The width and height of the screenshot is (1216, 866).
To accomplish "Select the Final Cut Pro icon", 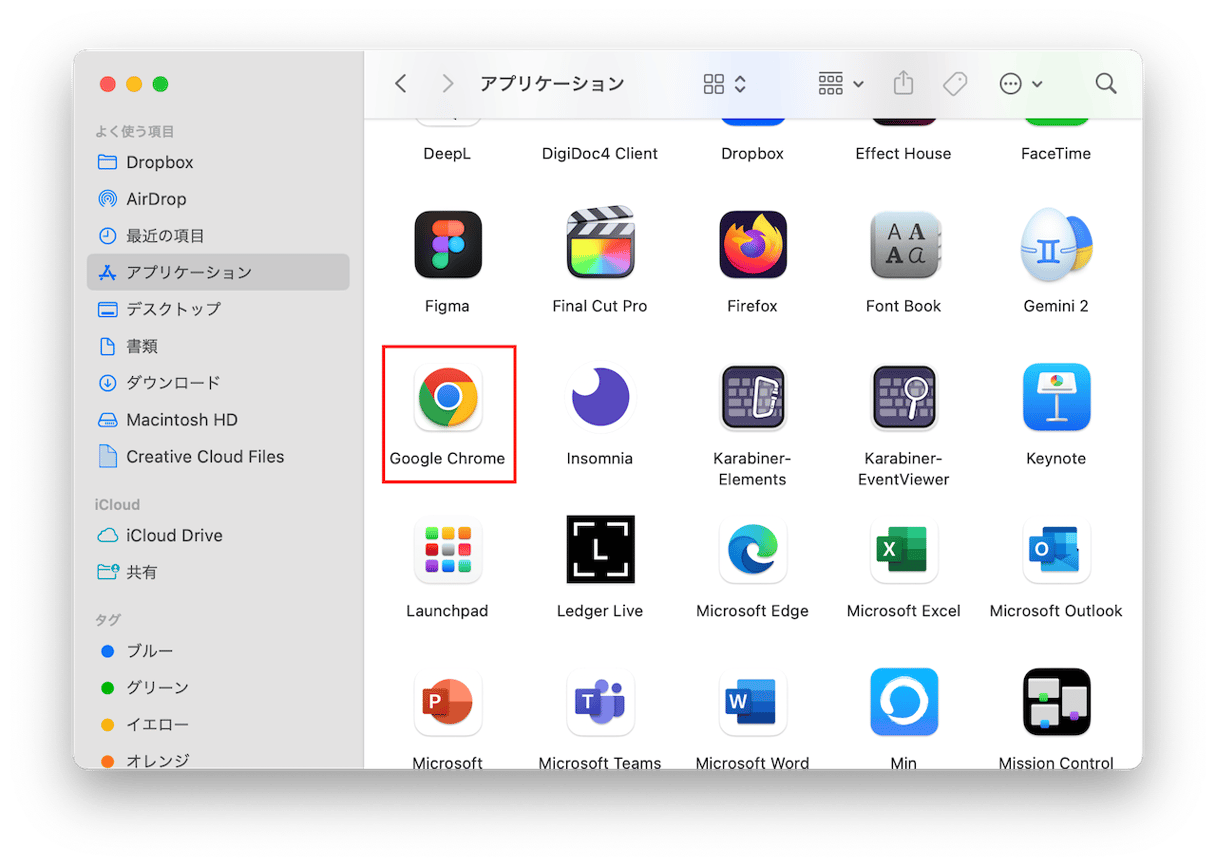I will pyautogui.click(x=600, y=243).
